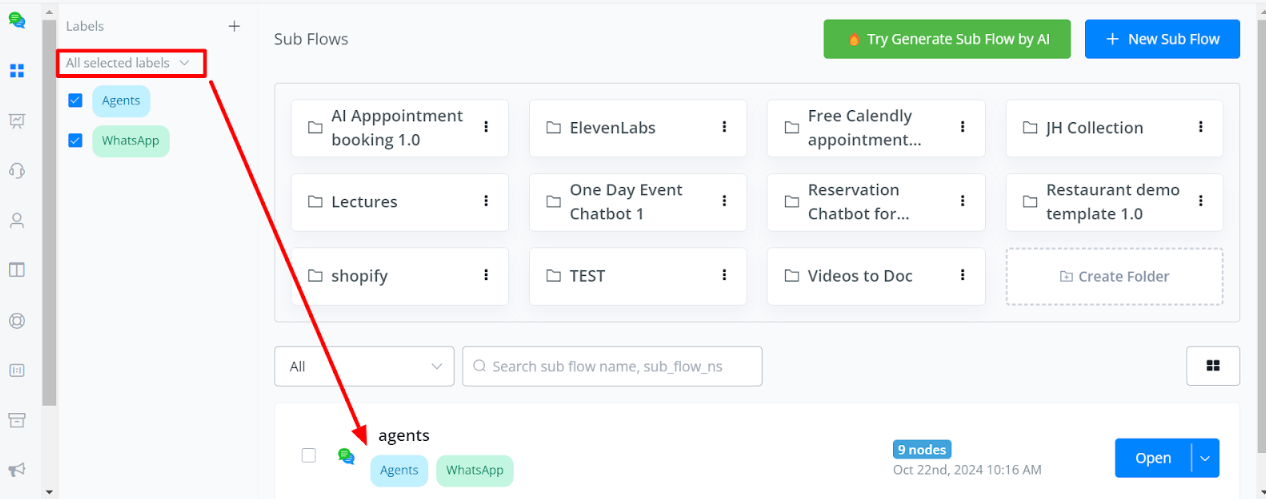Click Try Generate Sub Flow by AI

click(x=947, y=39)
